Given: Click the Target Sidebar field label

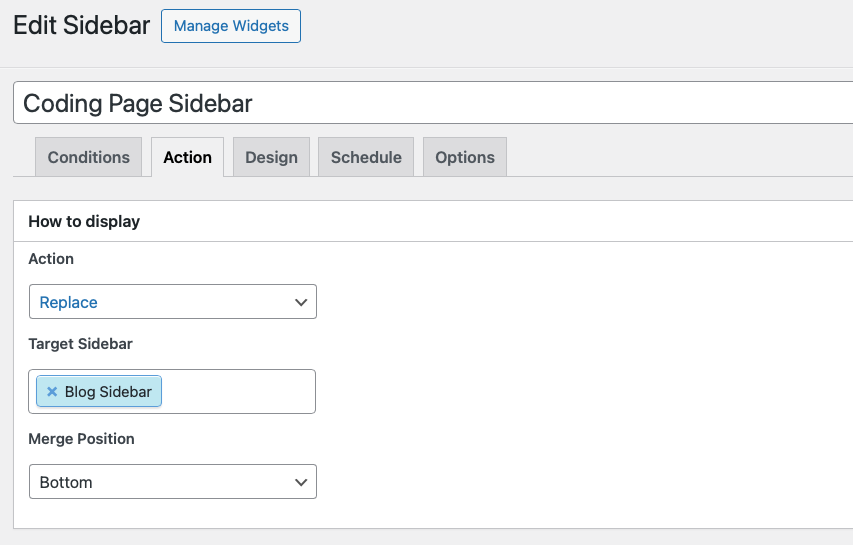Looking at the screenshot, I should click(81, 344).
